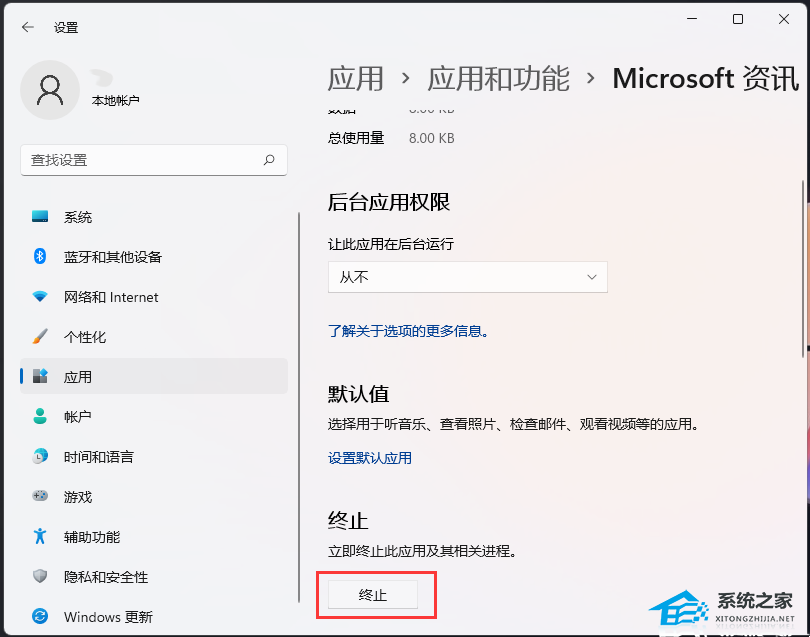Click 应用和功能 in the breadcrumb
This screenshot has width=810, height=637.
click(498, 79)
